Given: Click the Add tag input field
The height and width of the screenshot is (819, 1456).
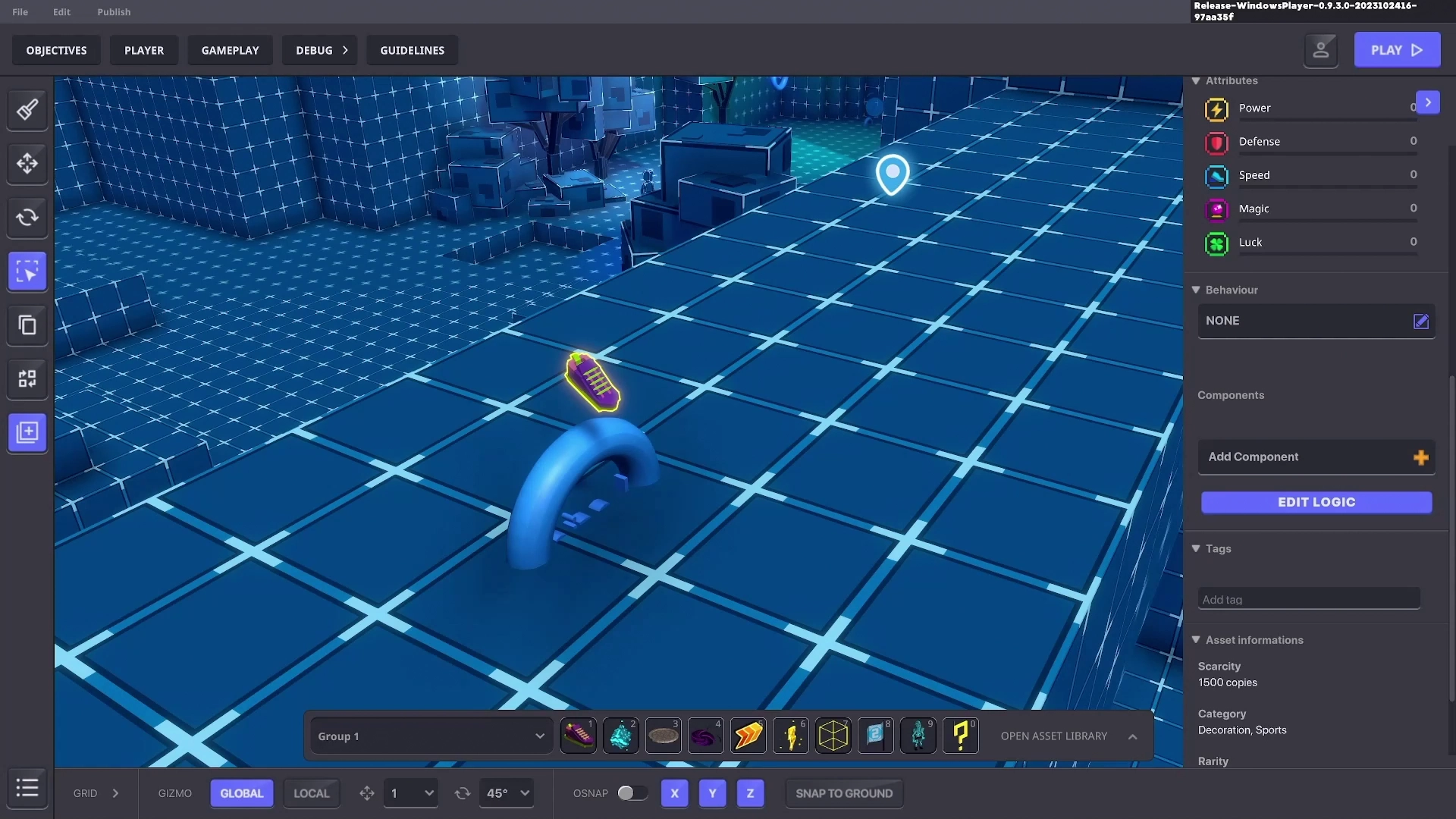Looking at the screenshot, I should [1308, 599].
